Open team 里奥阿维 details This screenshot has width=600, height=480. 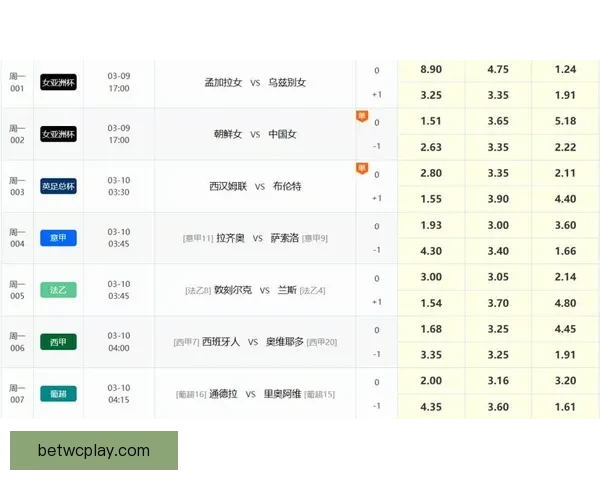coord(282,394)
